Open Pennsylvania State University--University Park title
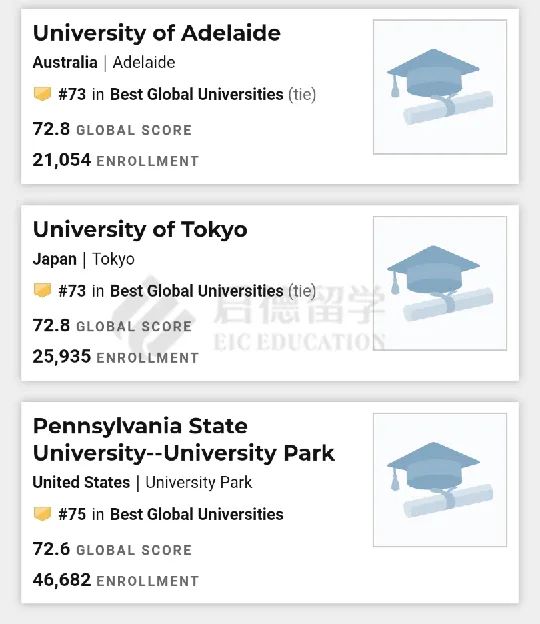 [x=184, y=440]
